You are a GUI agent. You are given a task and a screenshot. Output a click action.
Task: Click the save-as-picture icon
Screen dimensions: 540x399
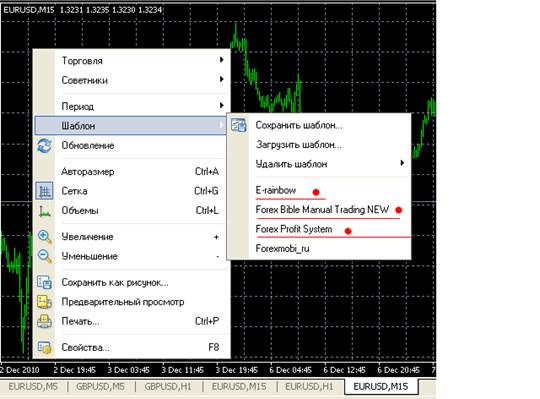44,282
